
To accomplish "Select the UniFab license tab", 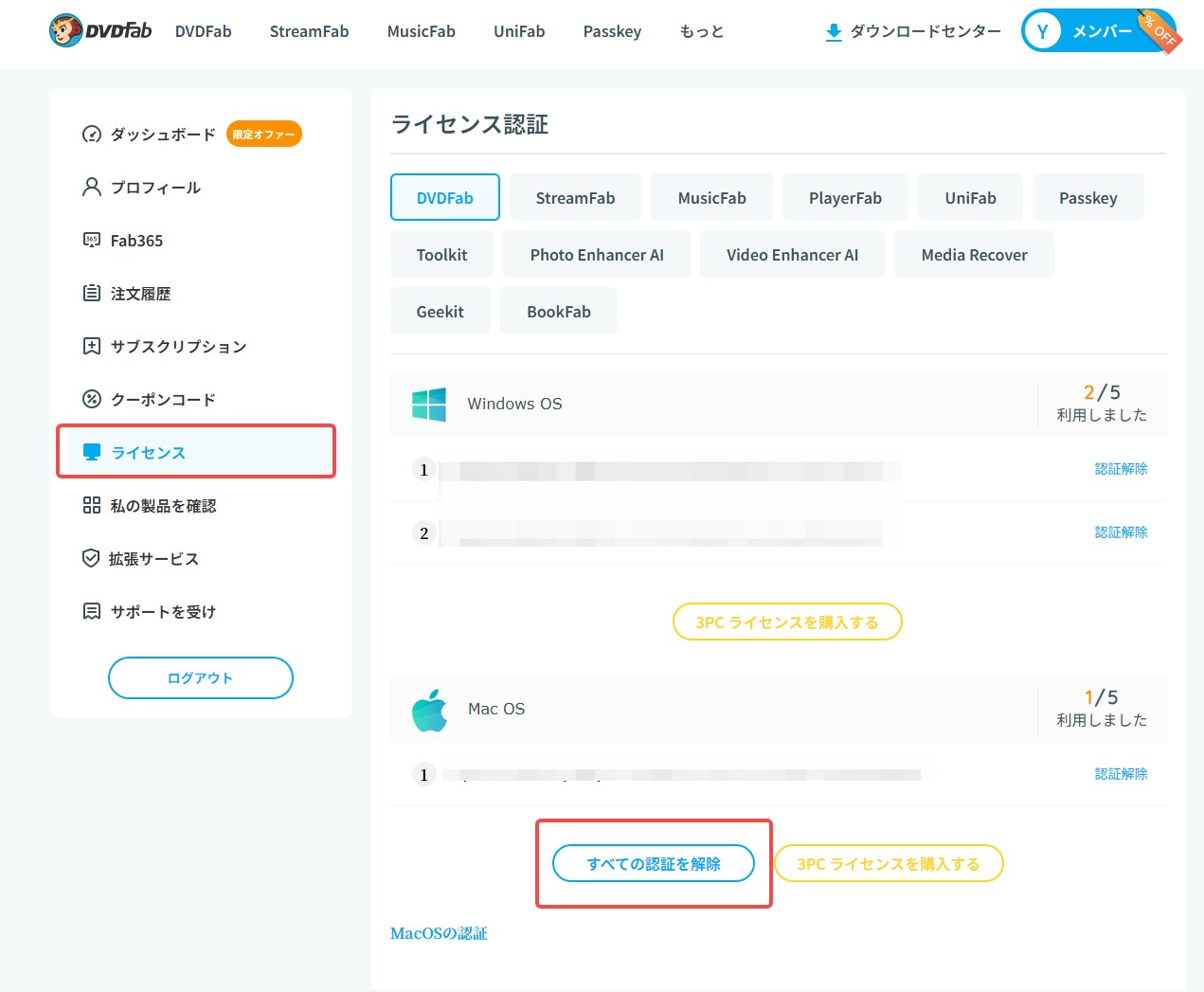I will point(970,197).
